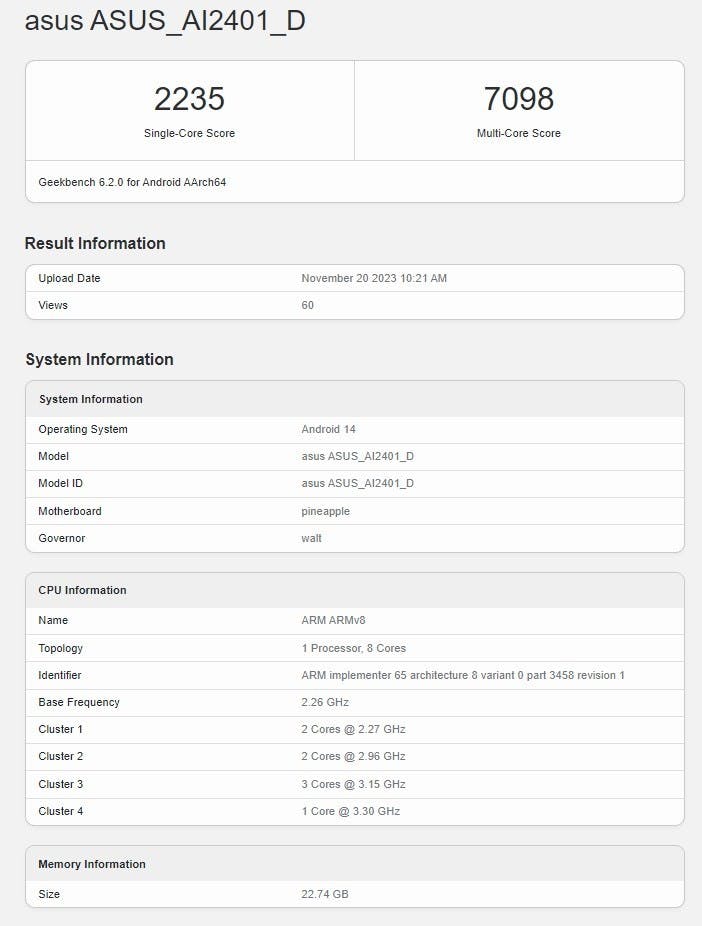702x926 pixels.
Task: Click the CPU Information table header
Action: 83,590
